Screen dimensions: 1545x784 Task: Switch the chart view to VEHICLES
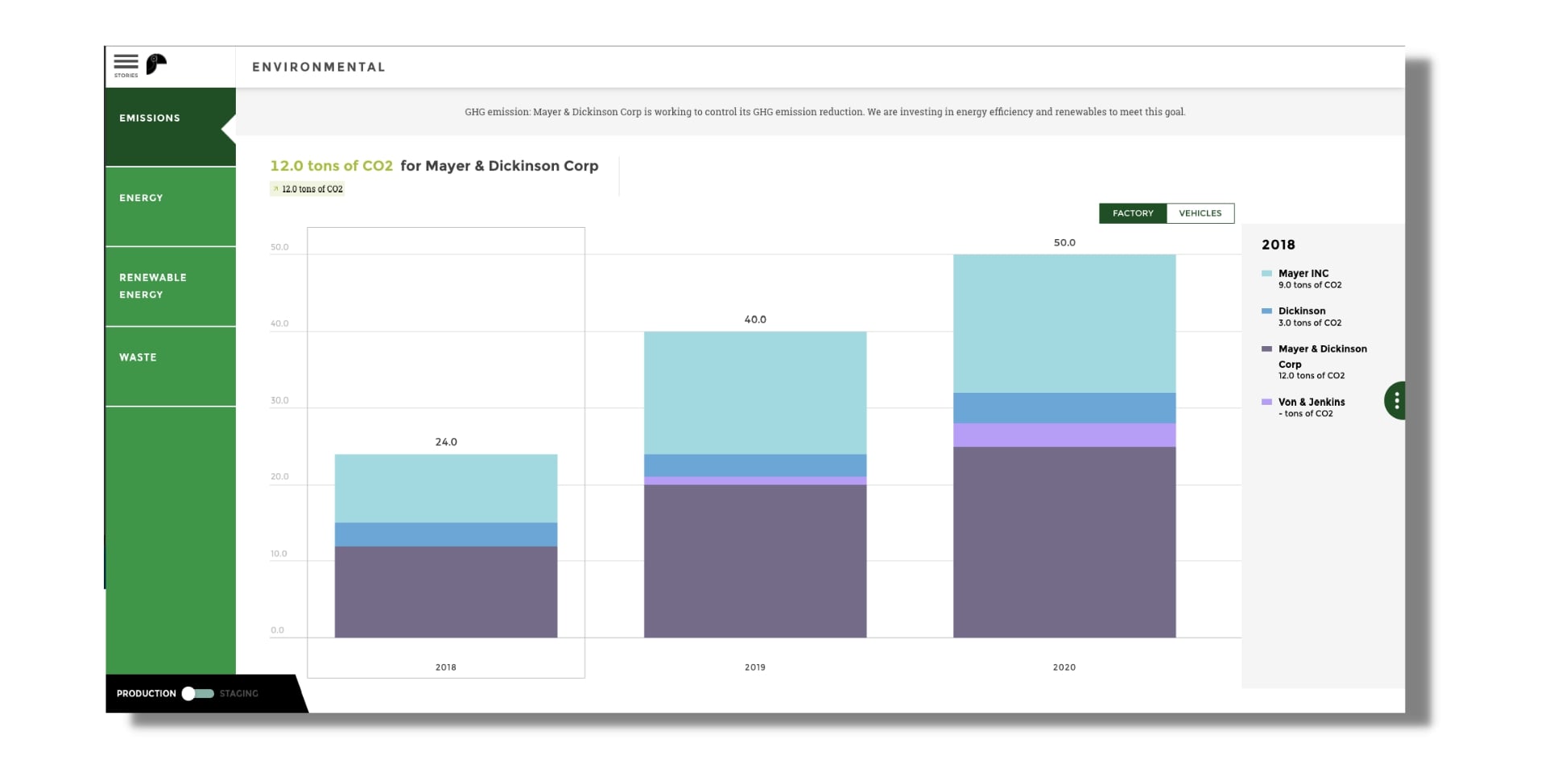coord(1200,213)
